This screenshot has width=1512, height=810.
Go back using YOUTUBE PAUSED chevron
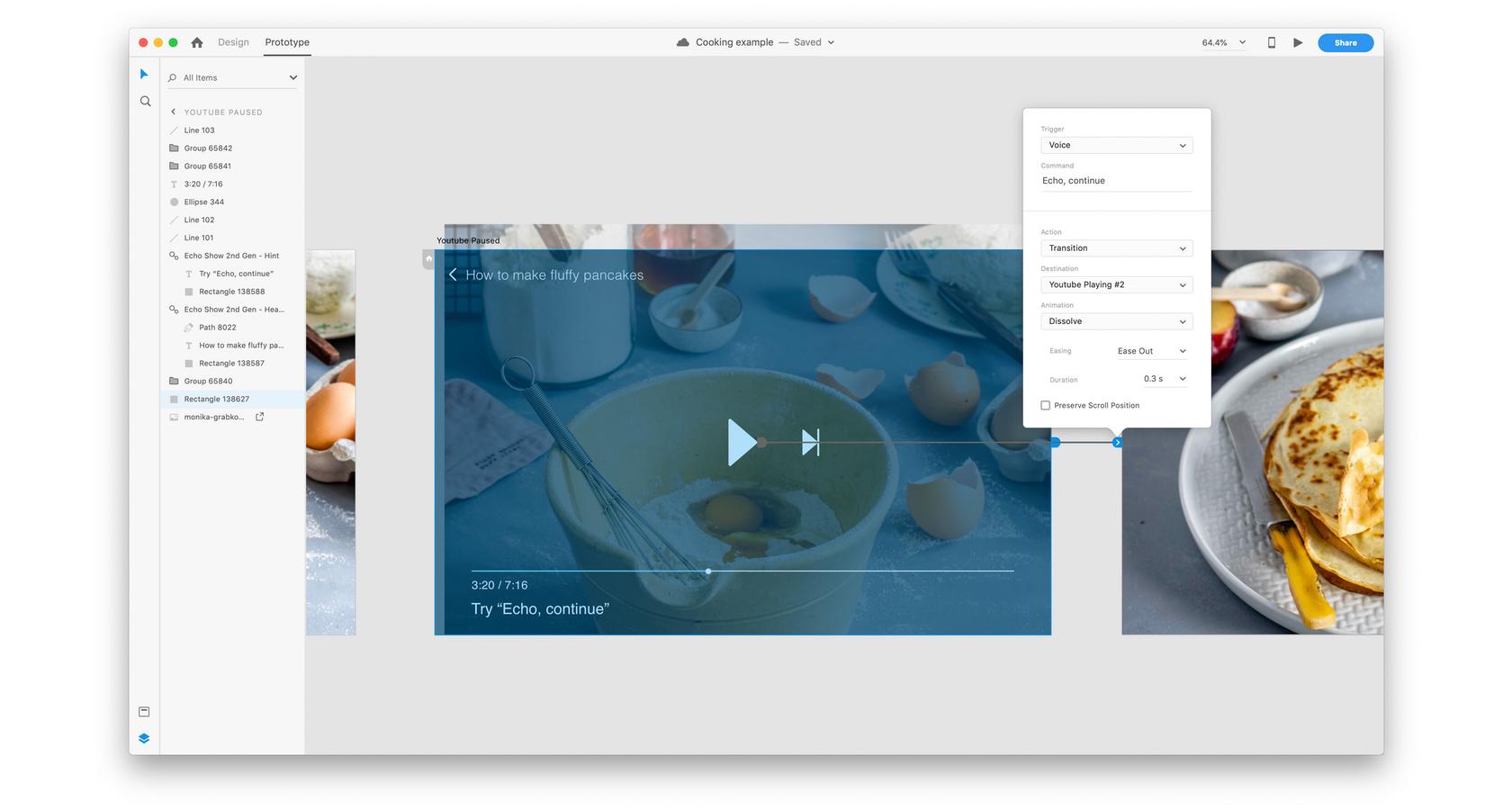174,112
